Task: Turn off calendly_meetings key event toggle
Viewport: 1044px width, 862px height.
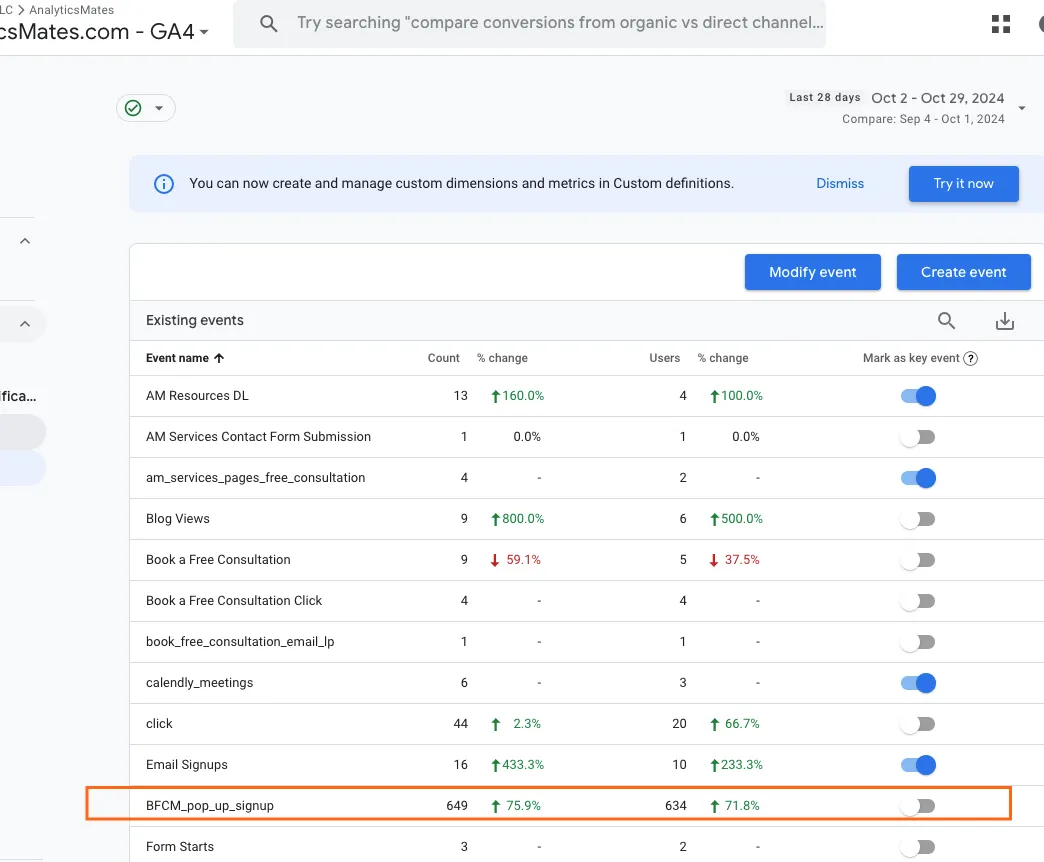Action: click(918, 683)
